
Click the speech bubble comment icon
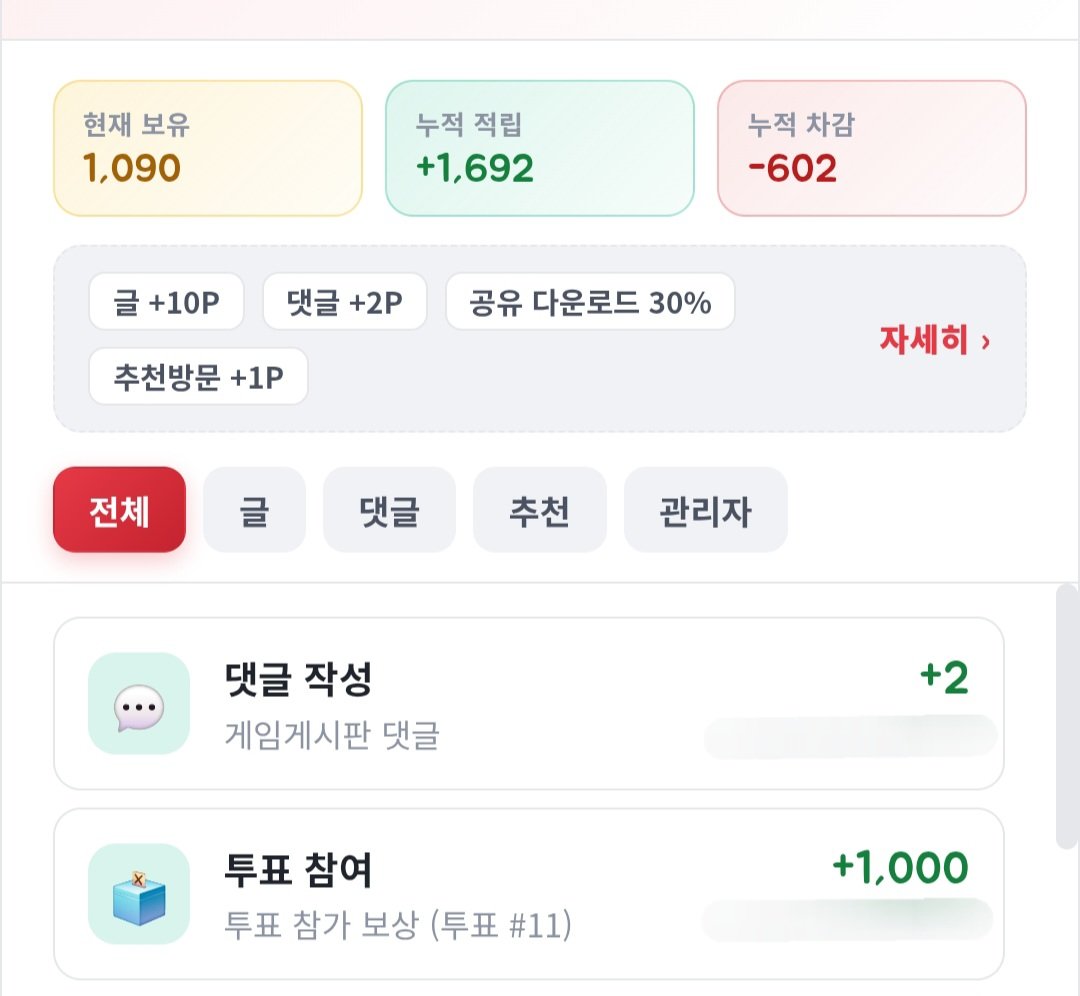139,703
